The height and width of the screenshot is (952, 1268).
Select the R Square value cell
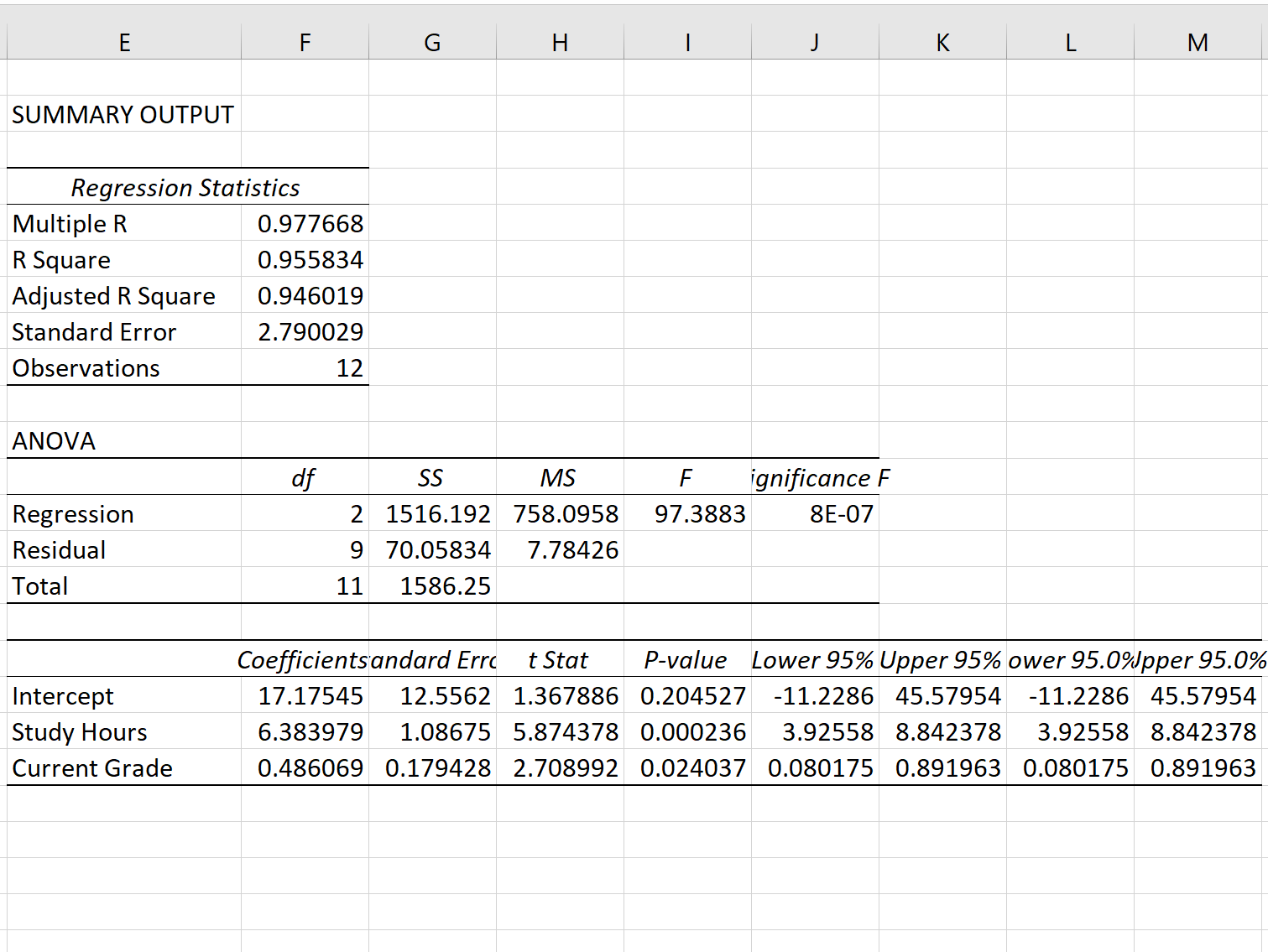tap(305, 260)
